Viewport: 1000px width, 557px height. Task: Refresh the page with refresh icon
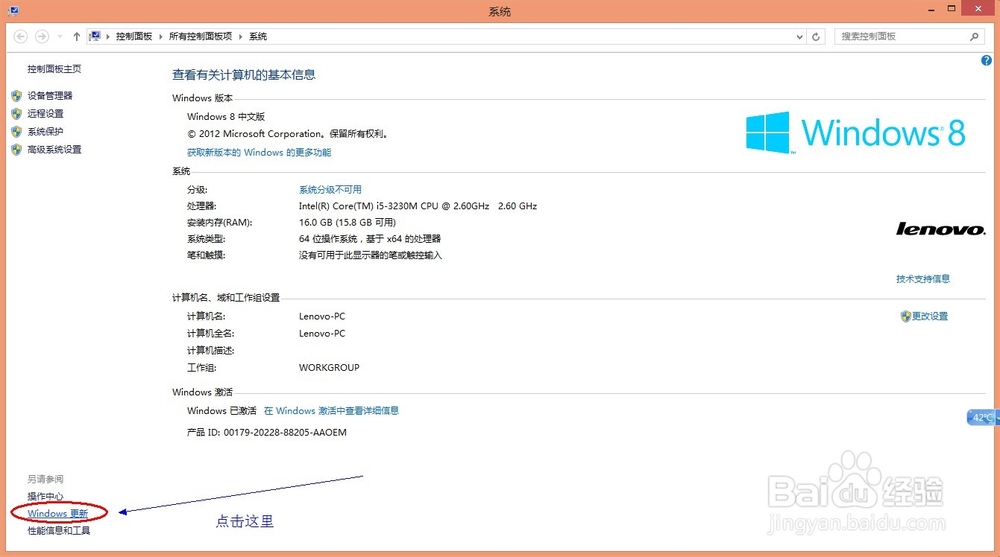pyautogui.click(x=816, y=36)
